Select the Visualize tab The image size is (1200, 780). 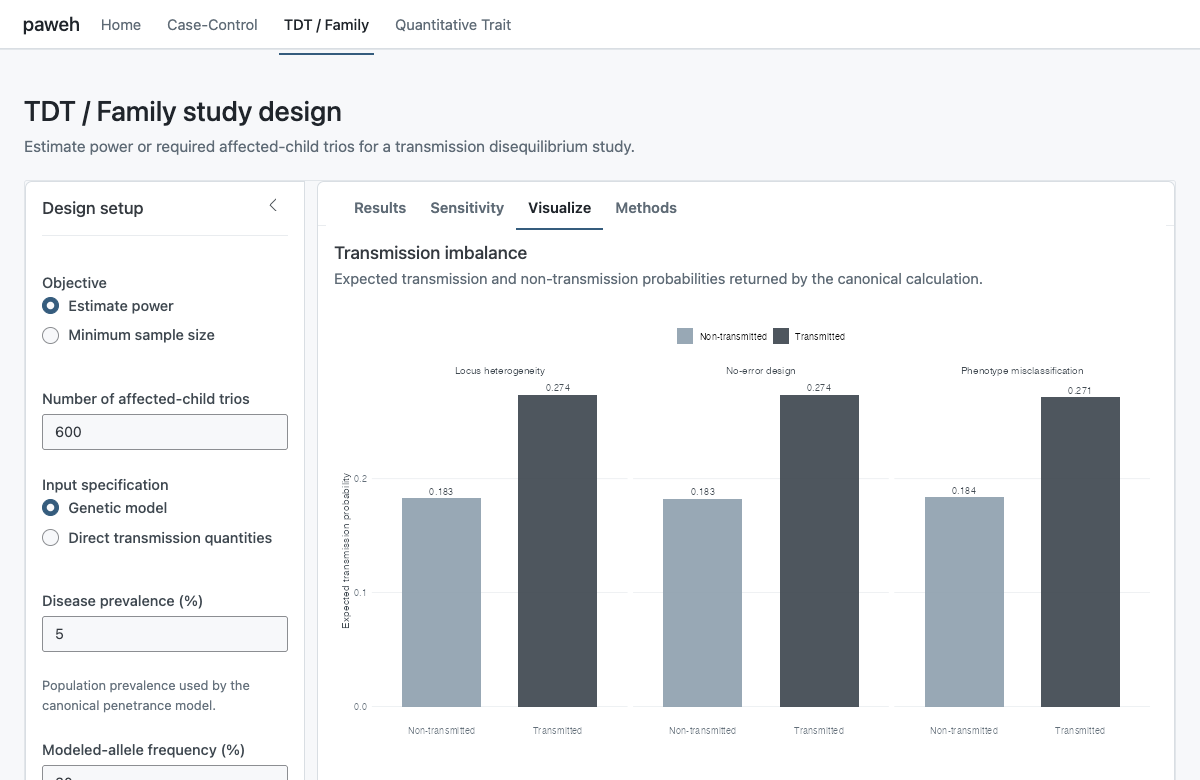pos(560,208)
